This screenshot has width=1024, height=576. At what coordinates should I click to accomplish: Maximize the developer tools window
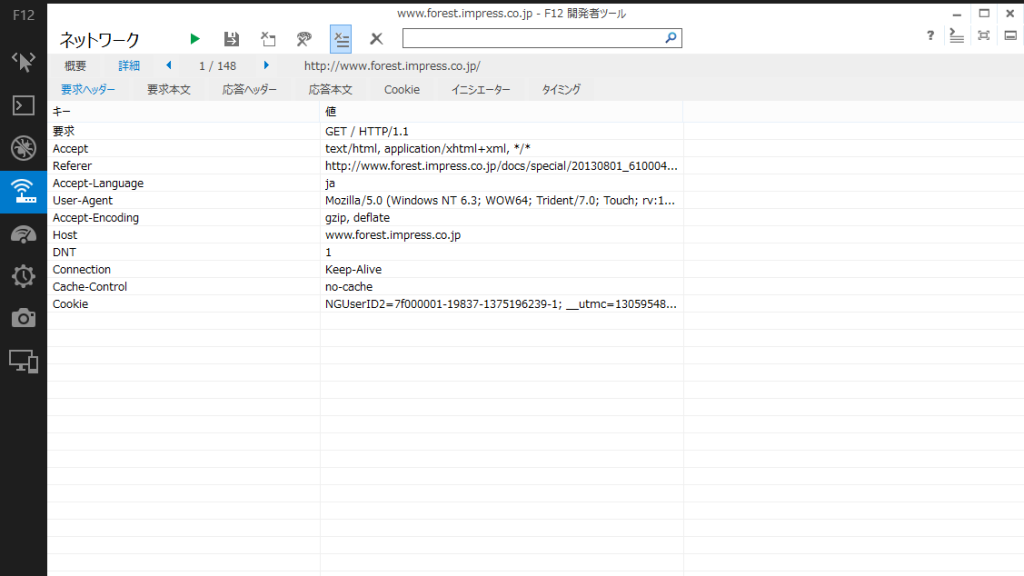click(x=984, y=13)
